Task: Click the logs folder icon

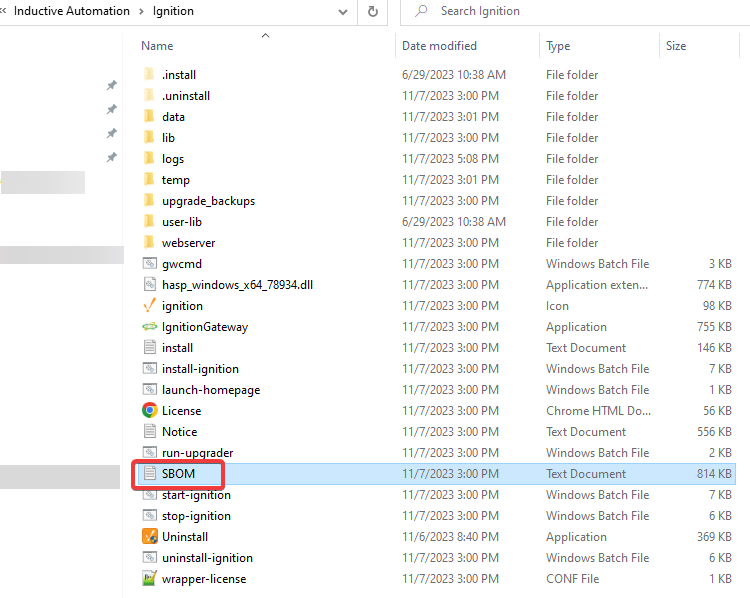Action: click(x=149, y=158)
